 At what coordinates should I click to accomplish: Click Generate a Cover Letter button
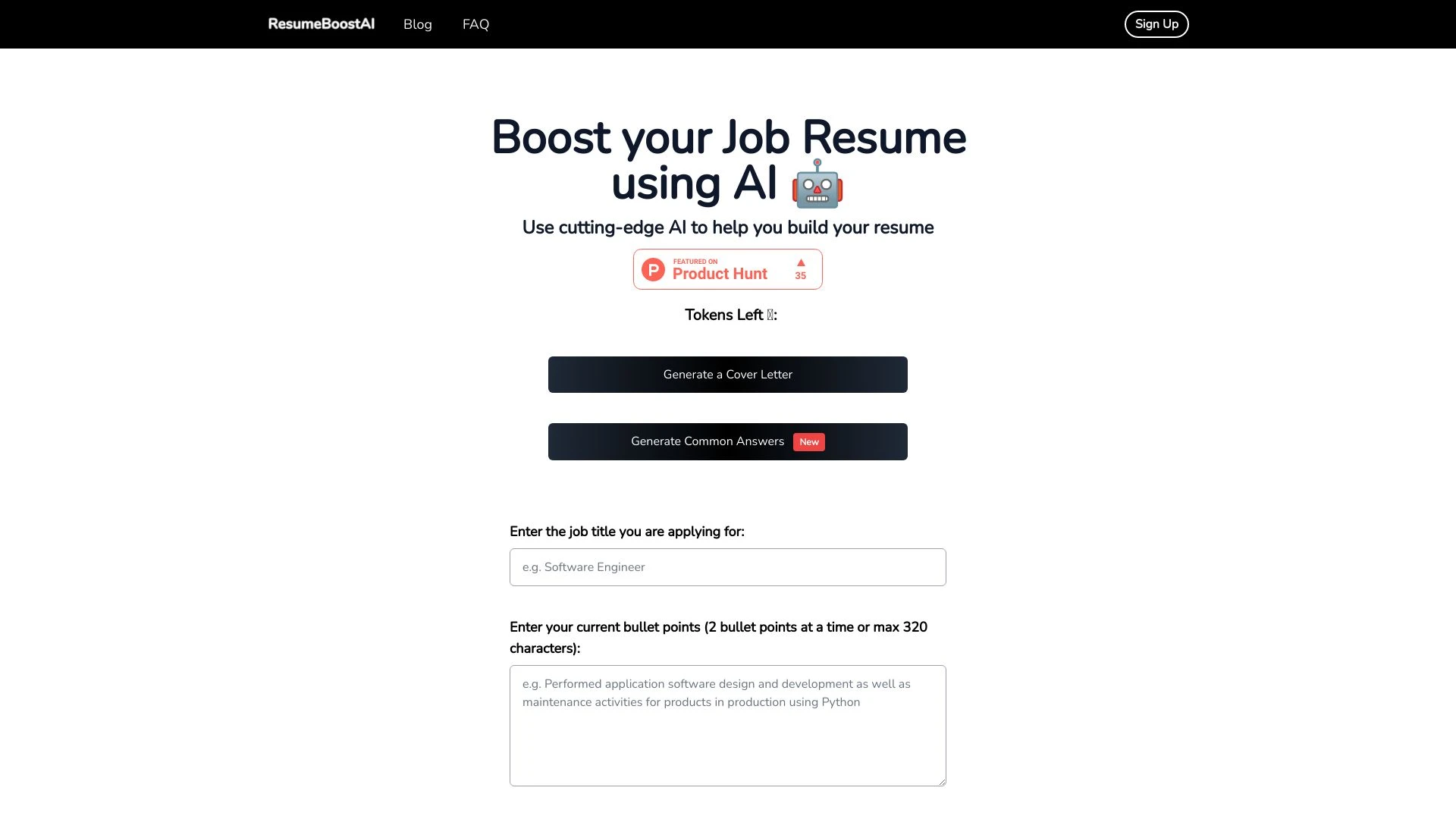[x=728, y=374]
